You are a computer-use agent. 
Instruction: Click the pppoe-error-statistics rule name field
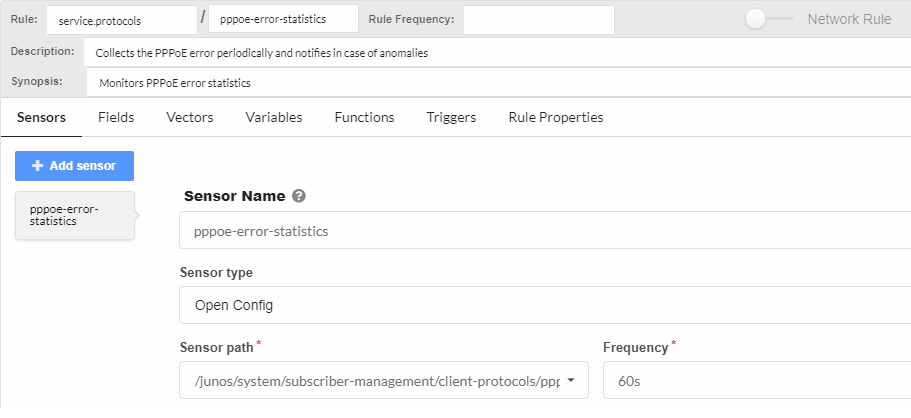[283, 20]
